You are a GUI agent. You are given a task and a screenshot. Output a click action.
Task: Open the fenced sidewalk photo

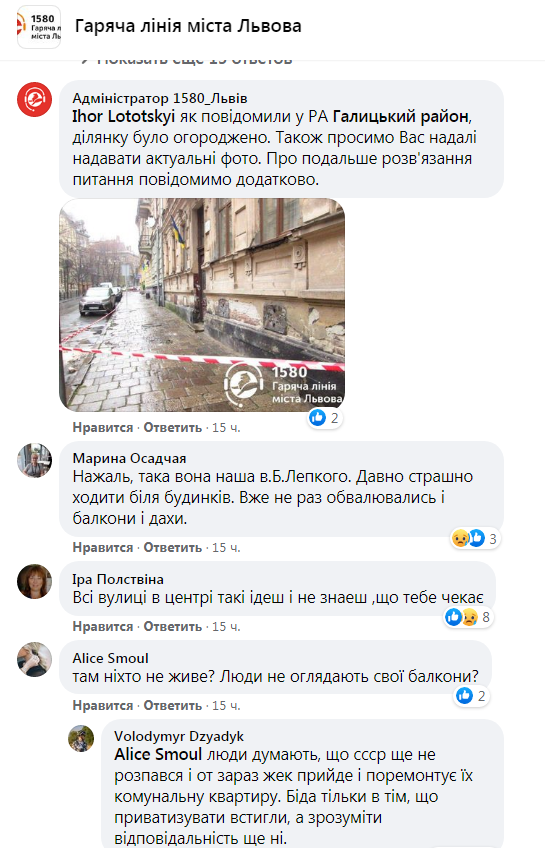click(202, 305)
